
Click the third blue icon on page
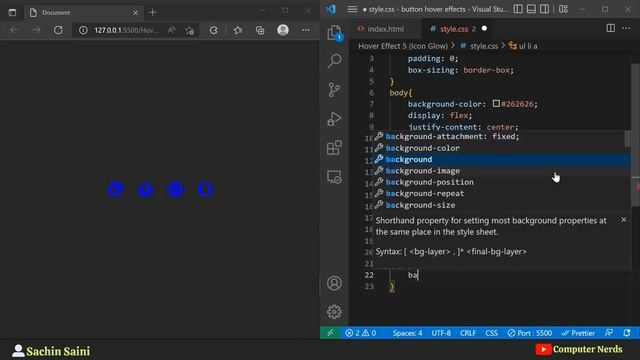coord(176,189)
